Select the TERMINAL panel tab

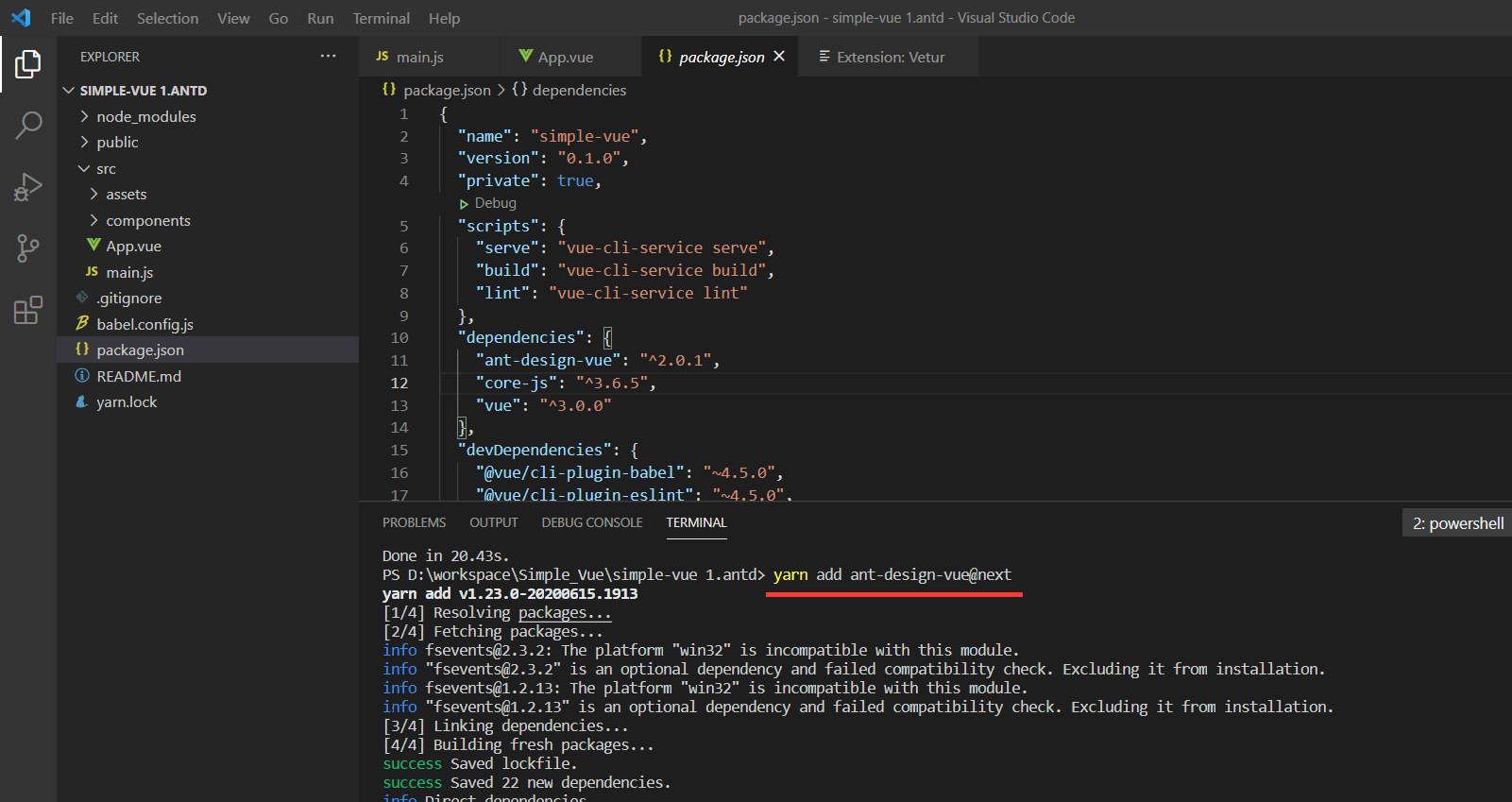[x=696, y=522]
